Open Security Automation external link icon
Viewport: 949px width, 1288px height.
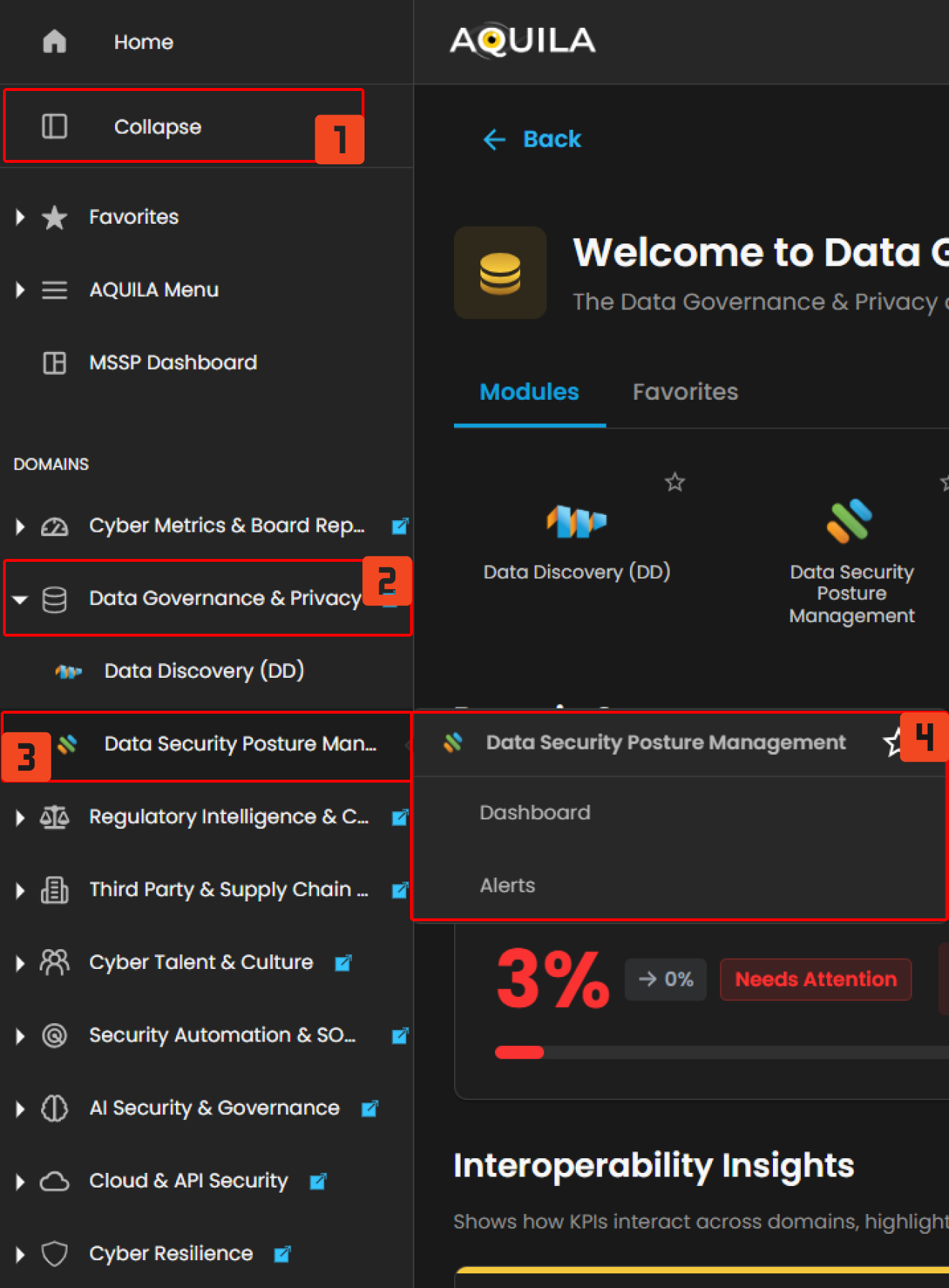coord(400,1036)
